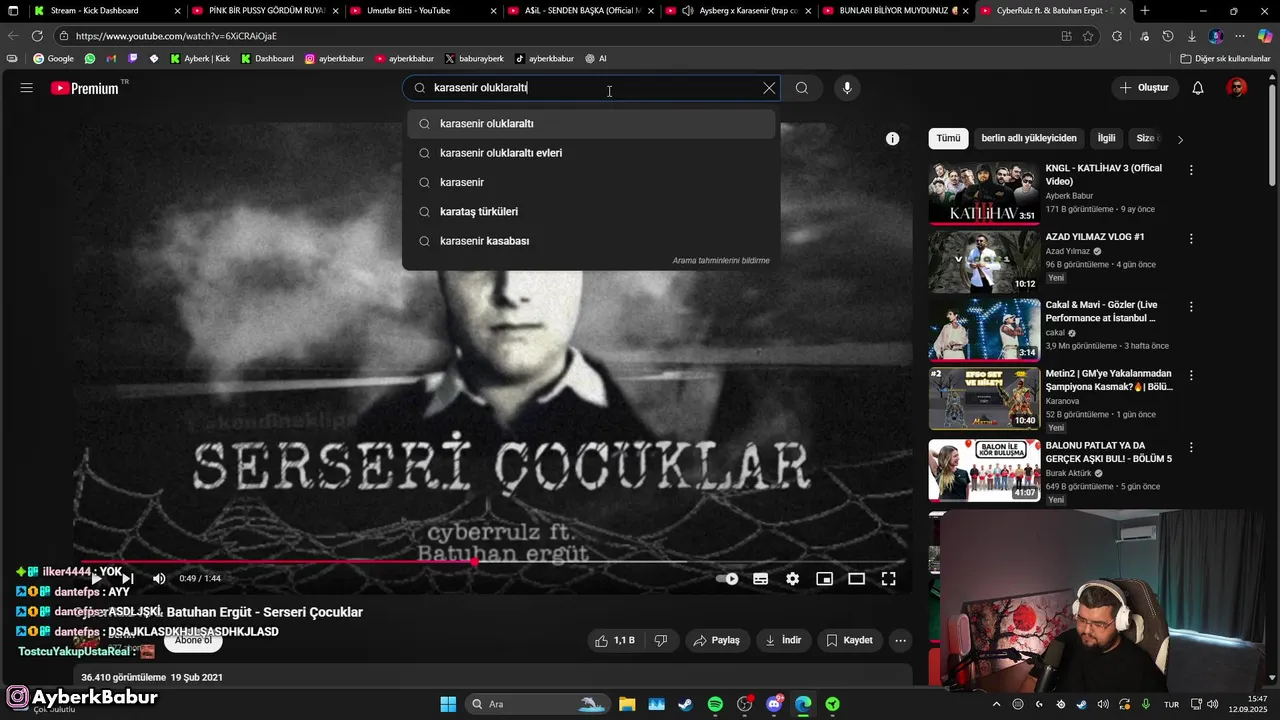Like the video with 1,1 B
Image resolution: width=1280 pixels, height=720 pixels.
click(615, 640)
